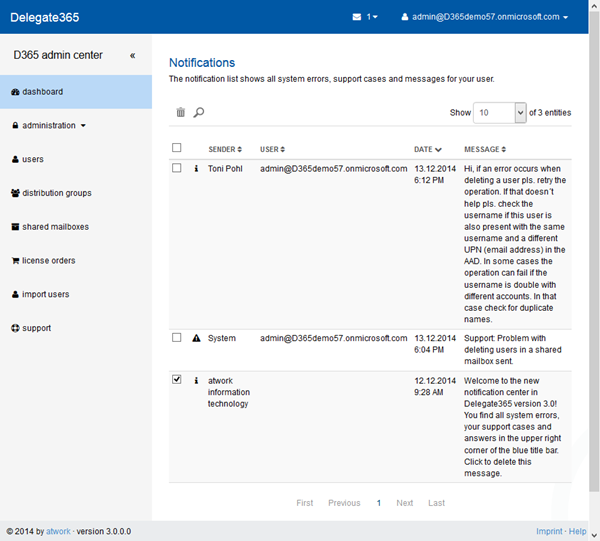The image size is (600, 541).
Task: Toggle the select-all checkbox in table header
Action: [176, 148]
